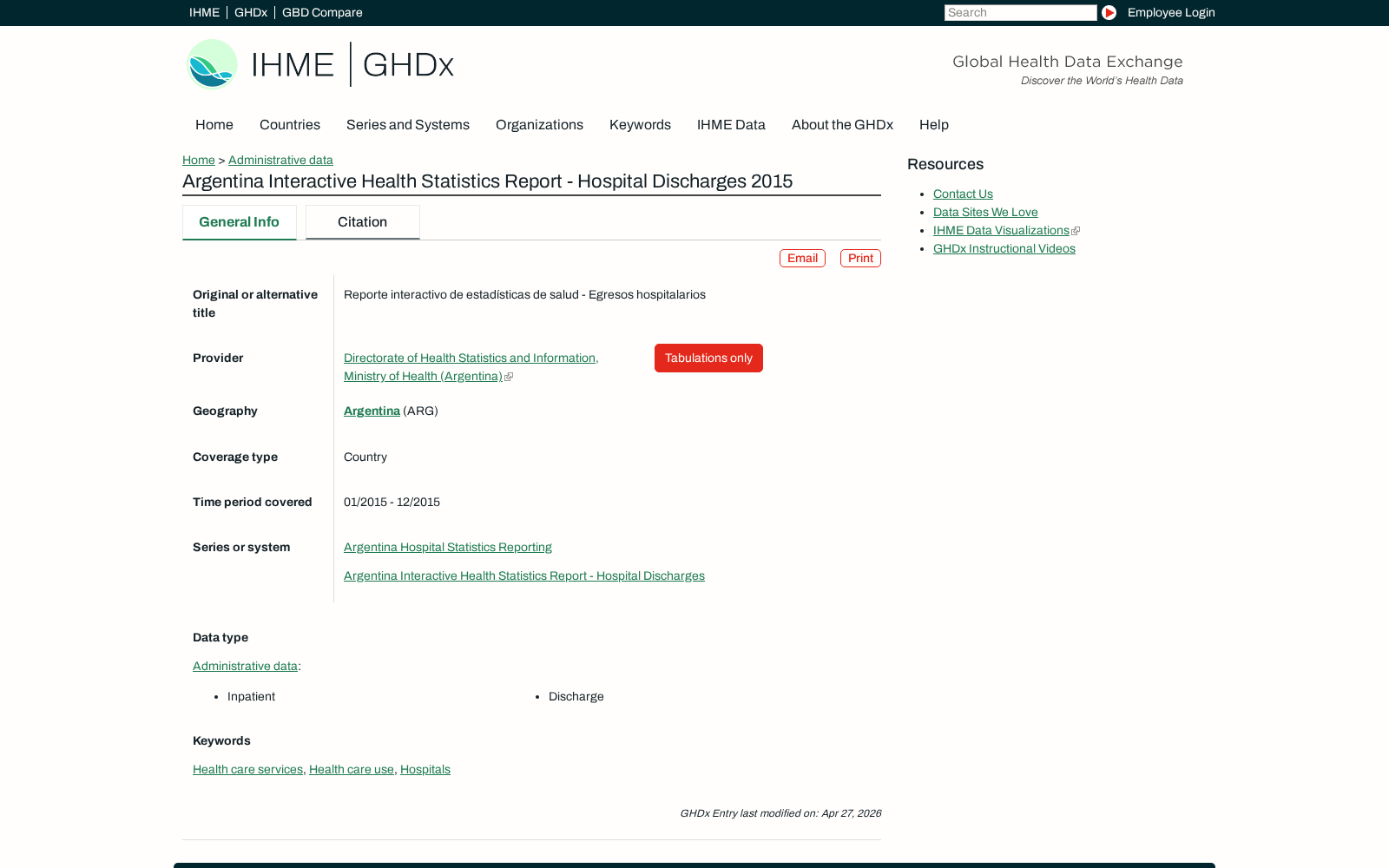Select the General Info tab
This screenshot has height=868, width=1389.
click(x=239, y=222)
